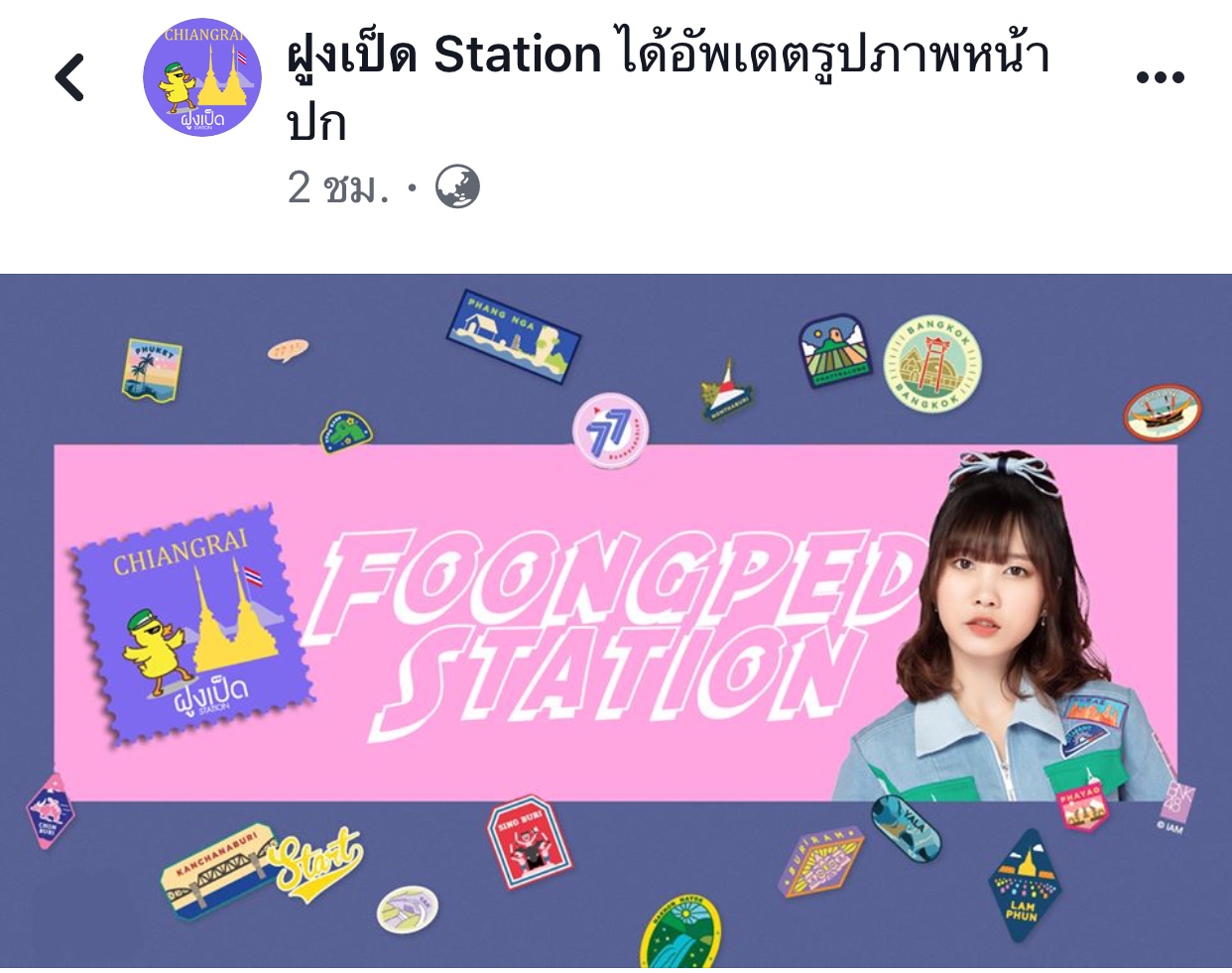Click the ฝูงเป็ด Station page name

(x=443, y=54)
